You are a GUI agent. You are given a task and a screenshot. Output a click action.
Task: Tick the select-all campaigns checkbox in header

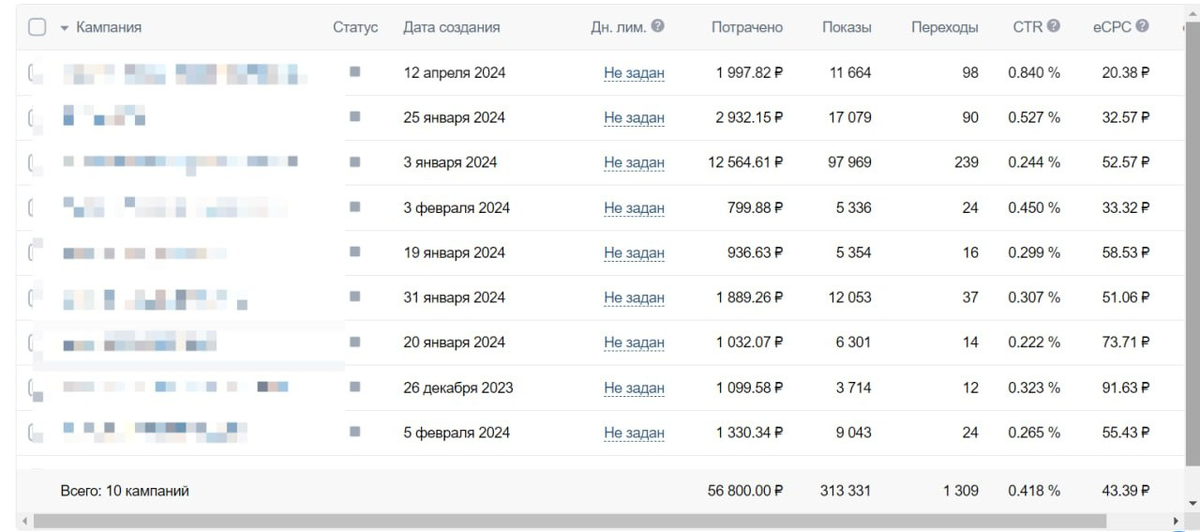tap(37, 28)
